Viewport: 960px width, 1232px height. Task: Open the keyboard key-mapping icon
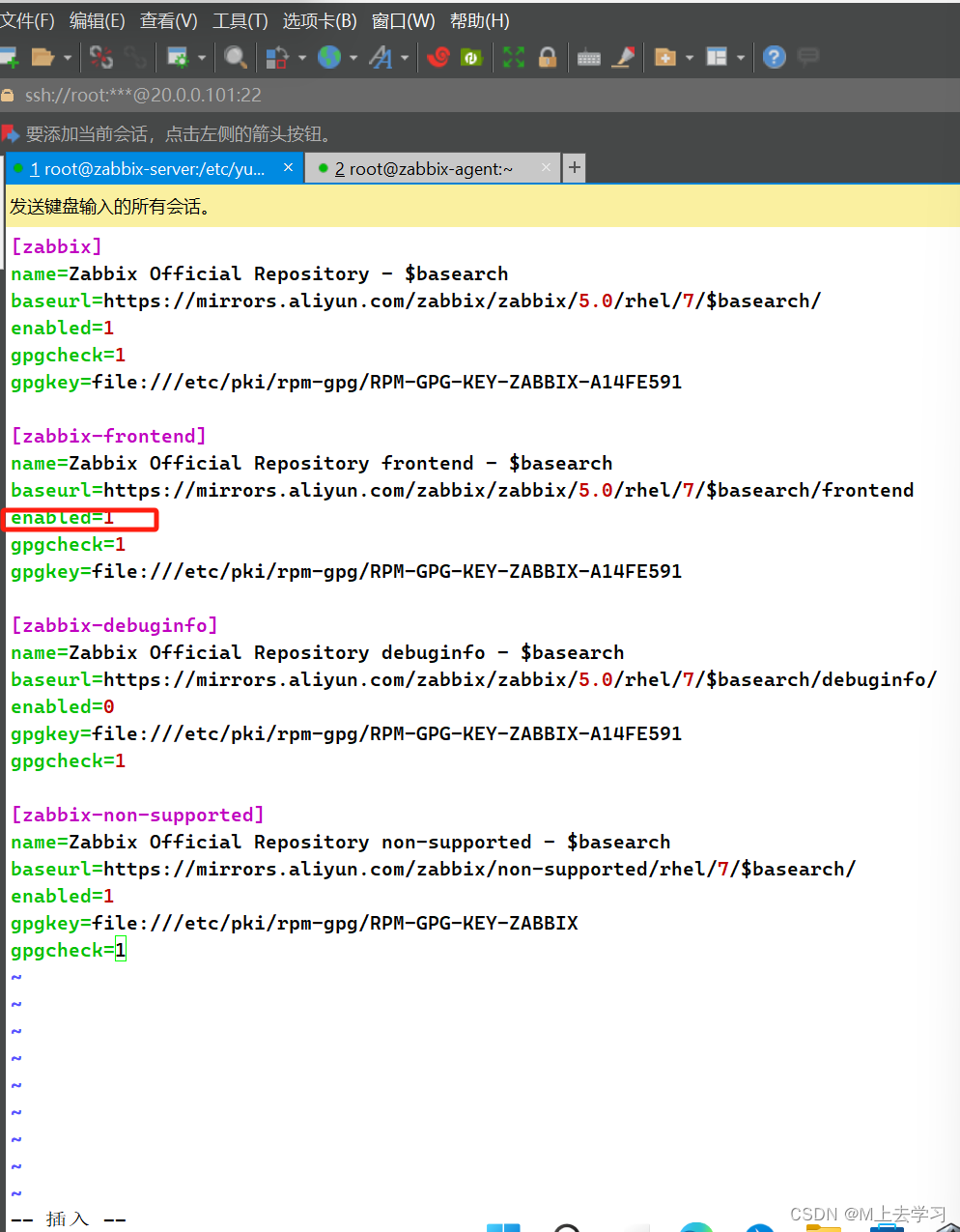click(x=589, y=59)
